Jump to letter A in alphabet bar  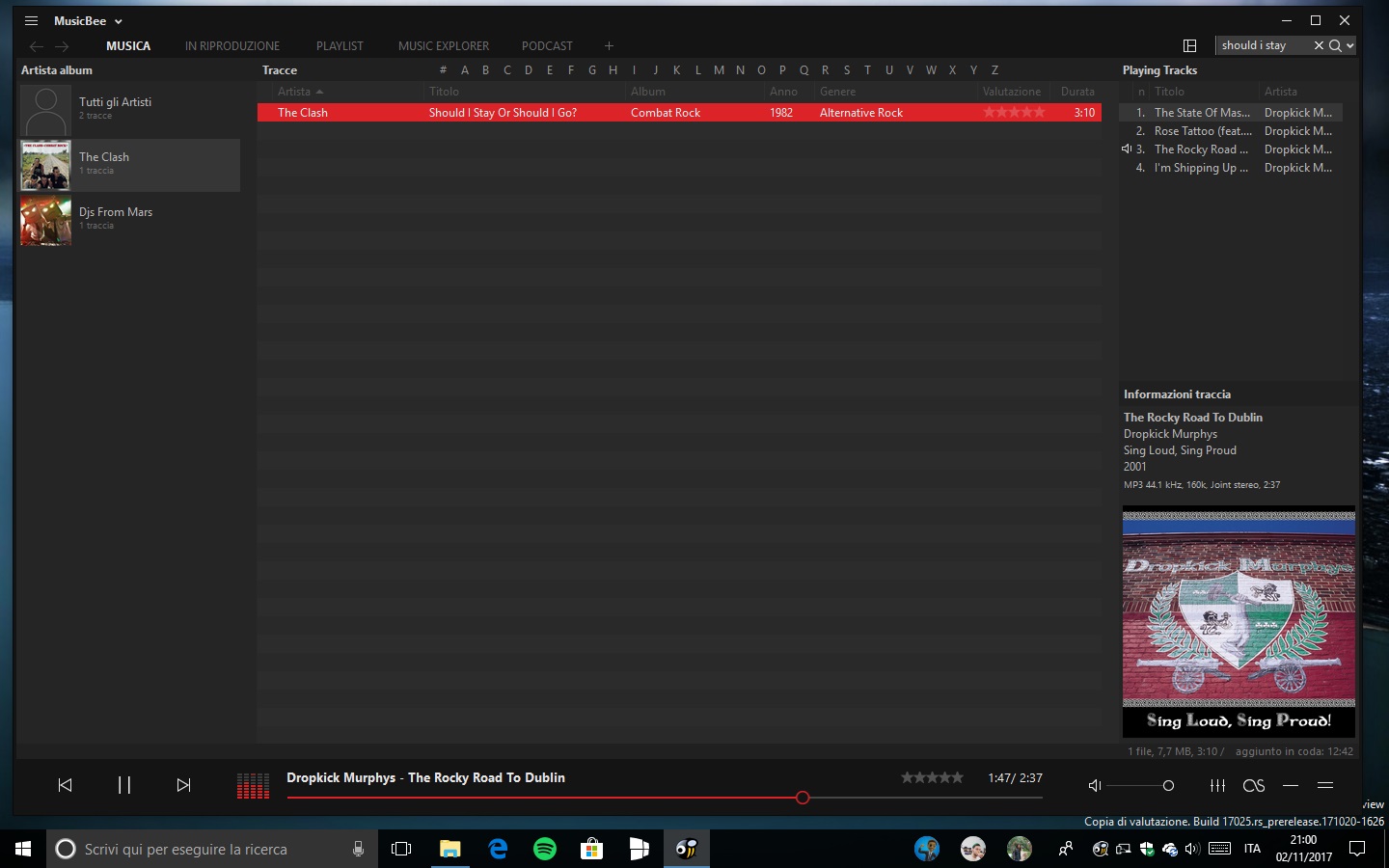[x=465, y=70]
